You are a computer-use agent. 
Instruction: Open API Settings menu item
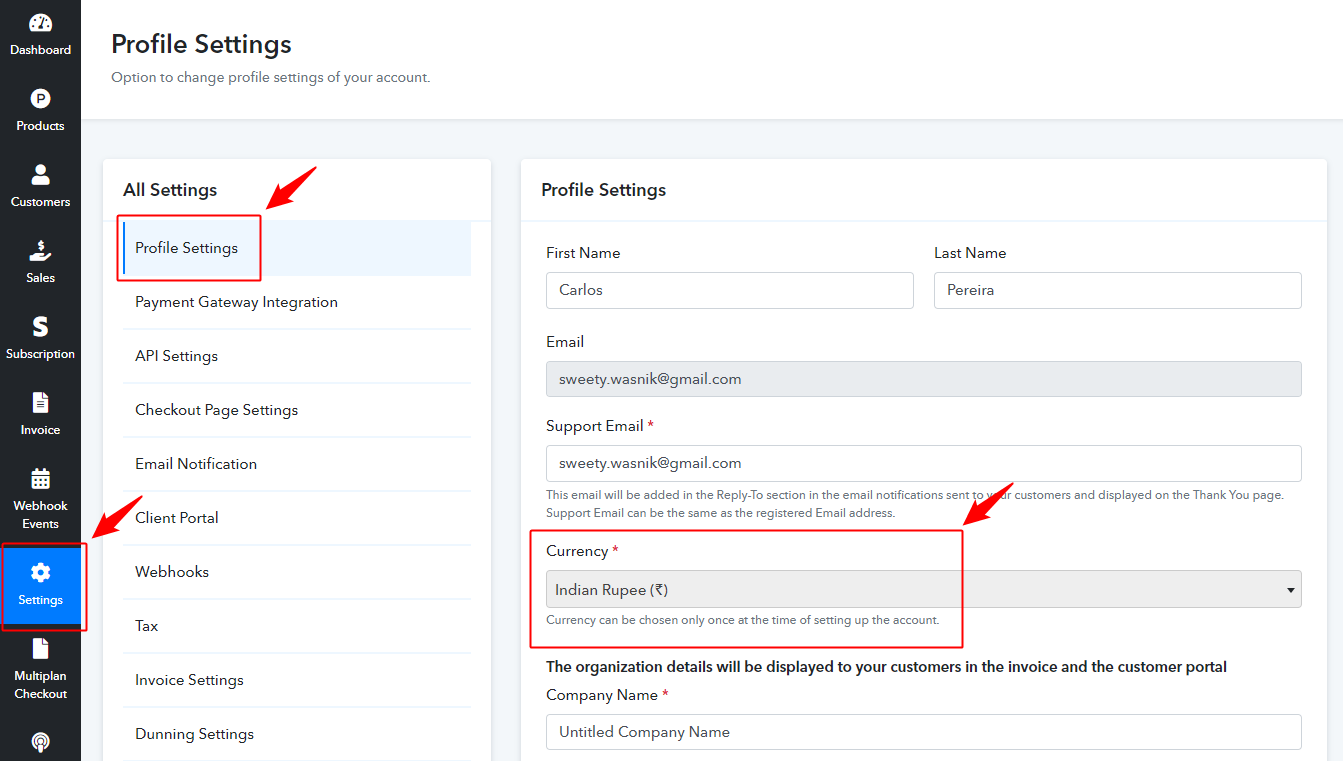176,356
